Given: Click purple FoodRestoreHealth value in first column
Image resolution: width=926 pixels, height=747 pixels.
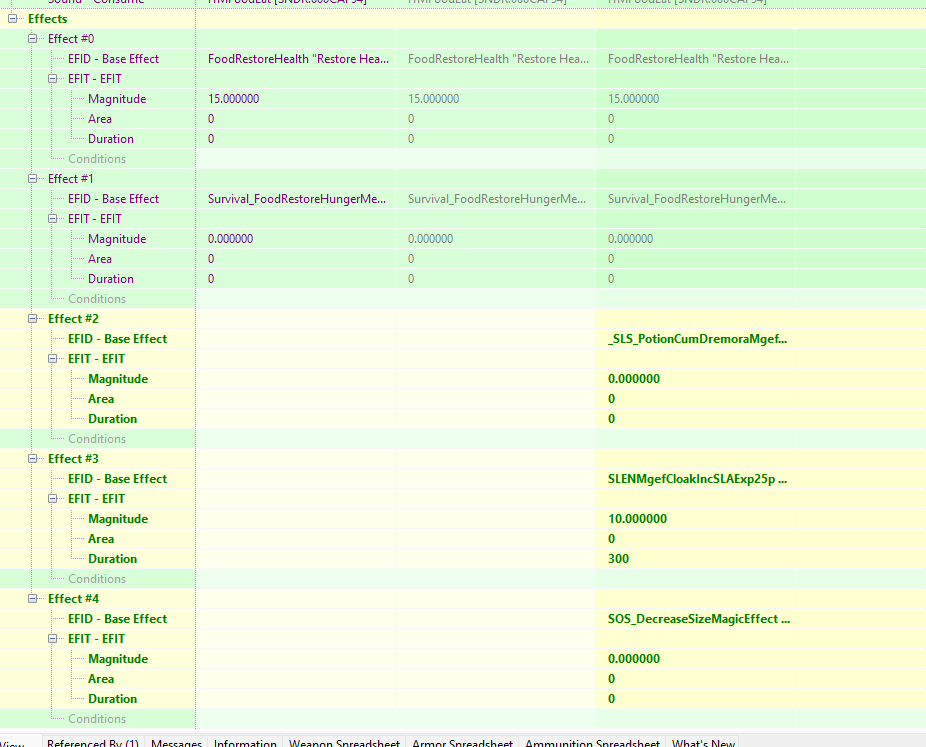Looking at the screenshot, I should pyautogui.click(x=298, y=59).
